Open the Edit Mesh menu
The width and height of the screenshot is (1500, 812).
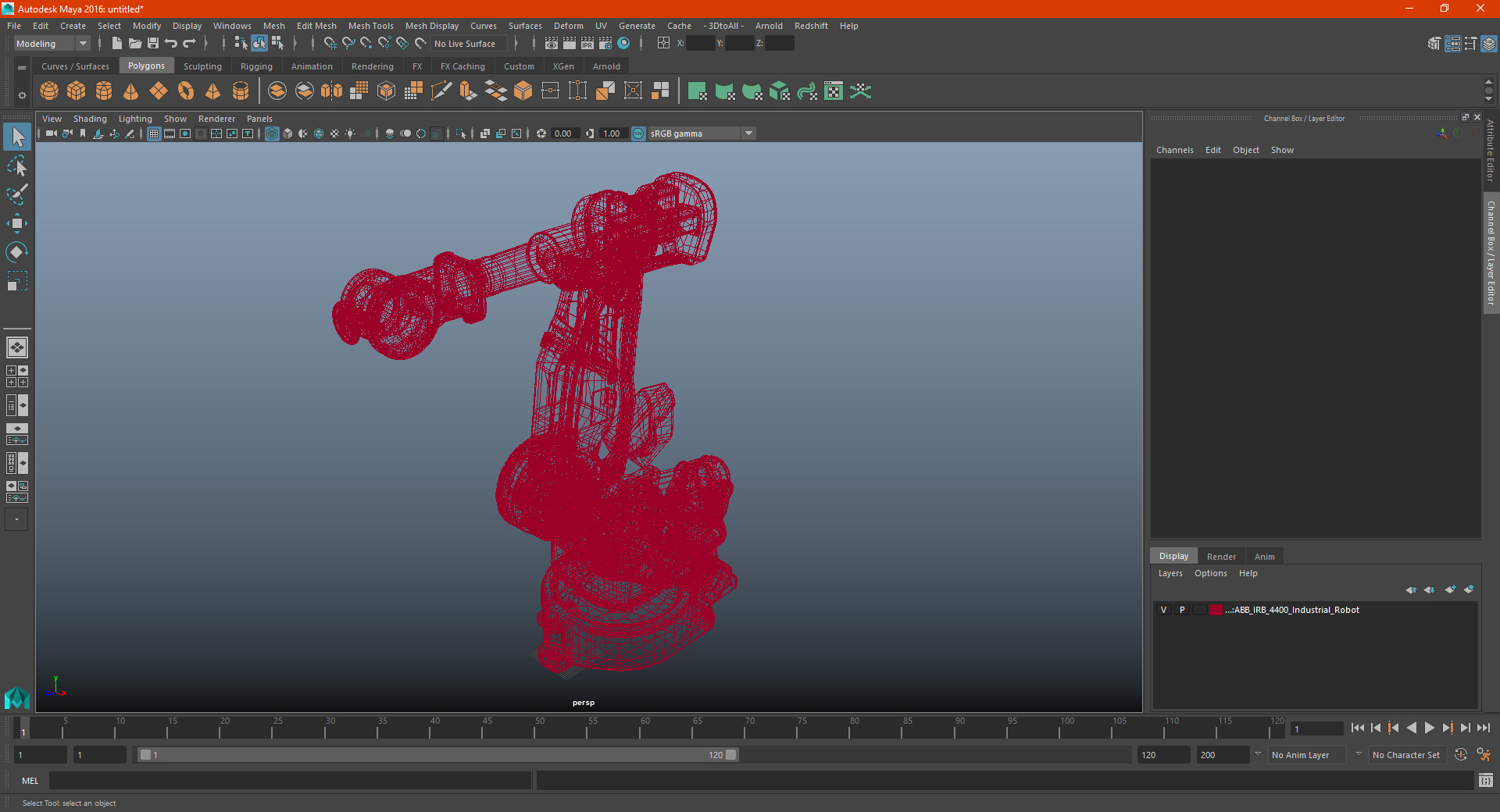[x=316, y=26]
